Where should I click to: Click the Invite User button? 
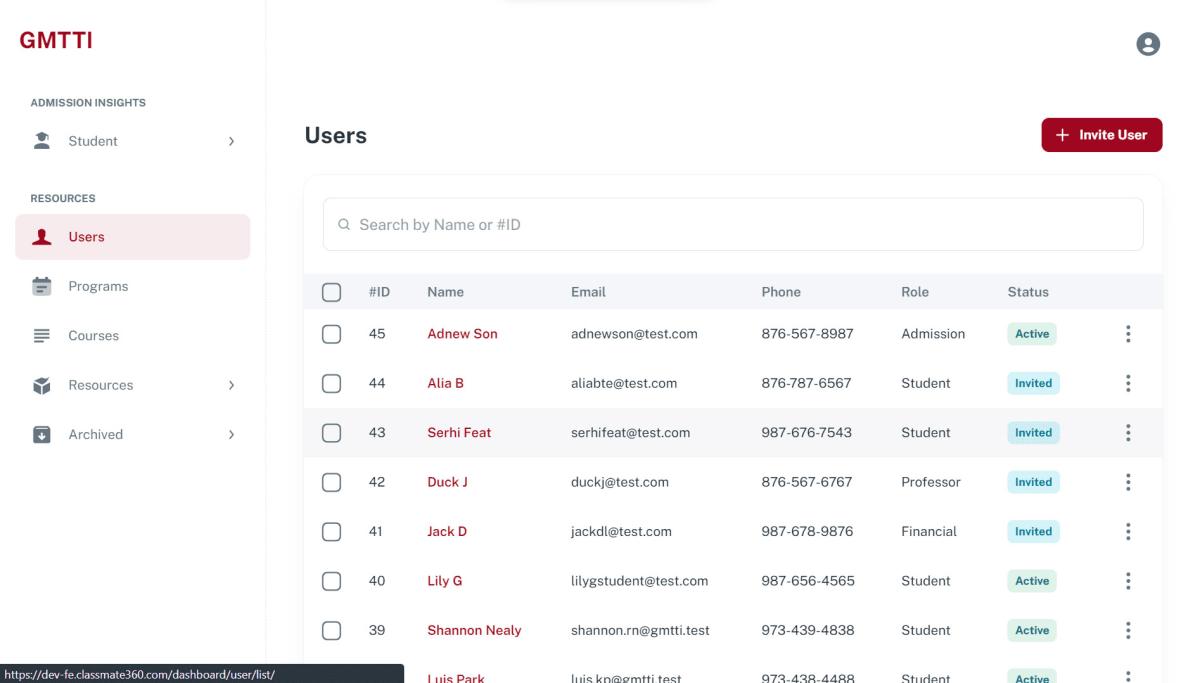[x=1101, y=135]
